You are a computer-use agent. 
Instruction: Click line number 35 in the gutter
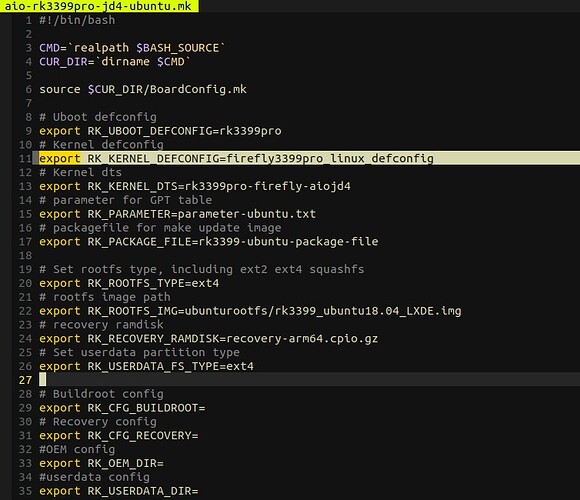[26, 491]
